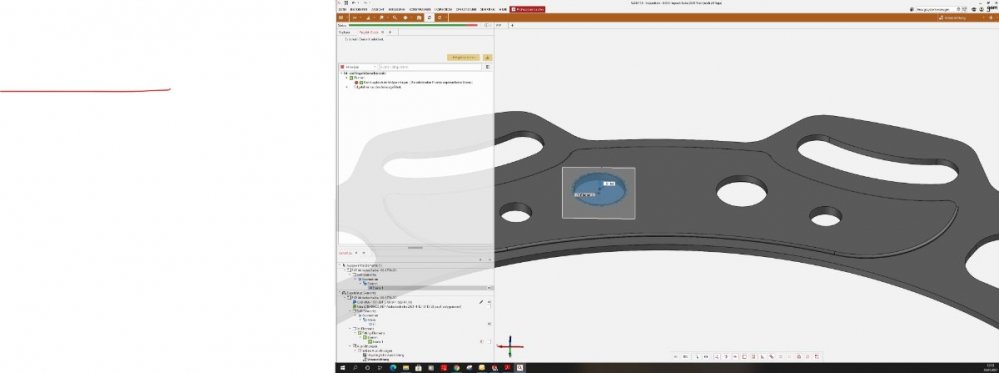Click the coordinate axis triad in the 3D view
999x373 pixels.
[510, 346]
